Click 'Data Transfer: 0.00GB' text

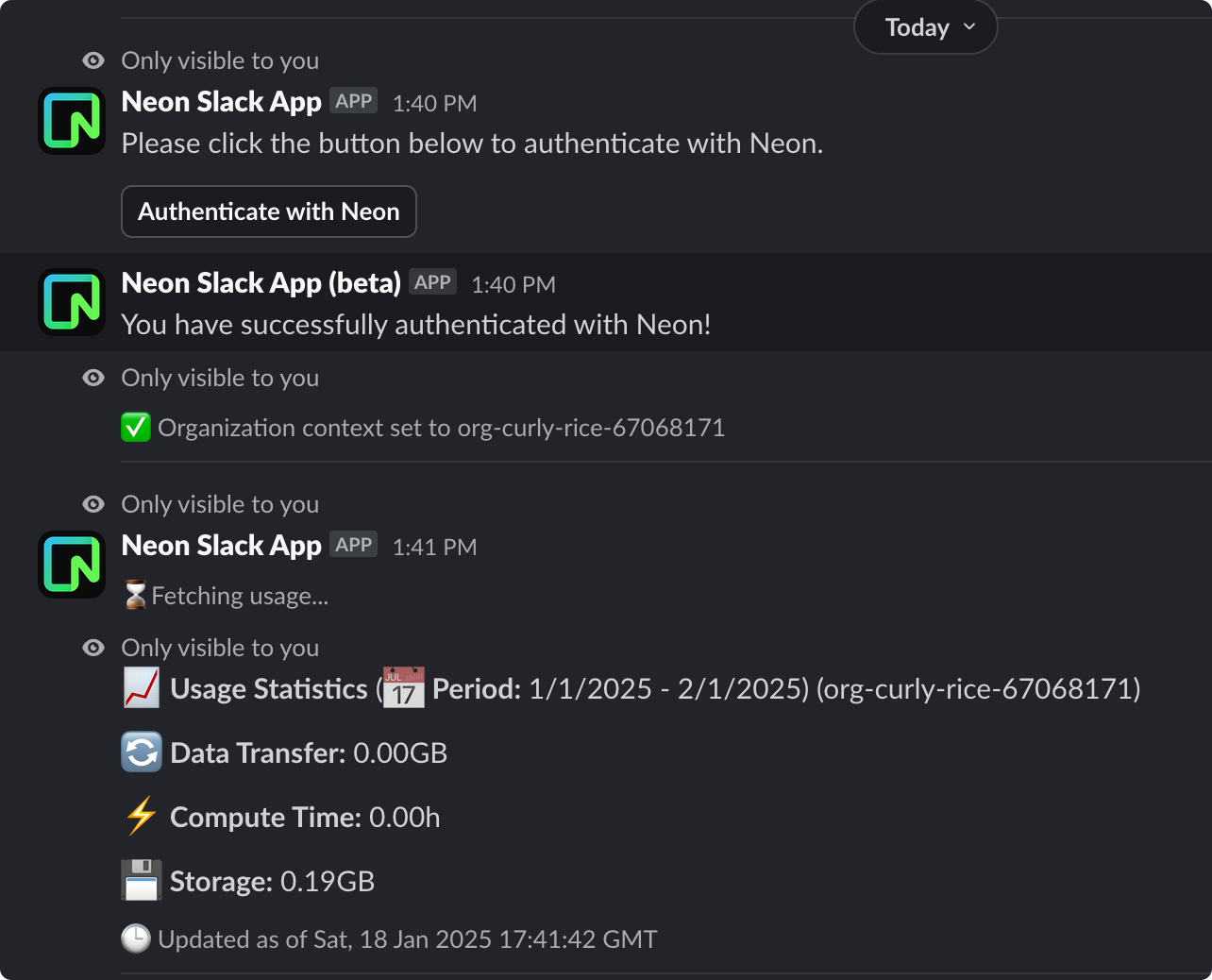pyautogui.click(x=309, y=753)
